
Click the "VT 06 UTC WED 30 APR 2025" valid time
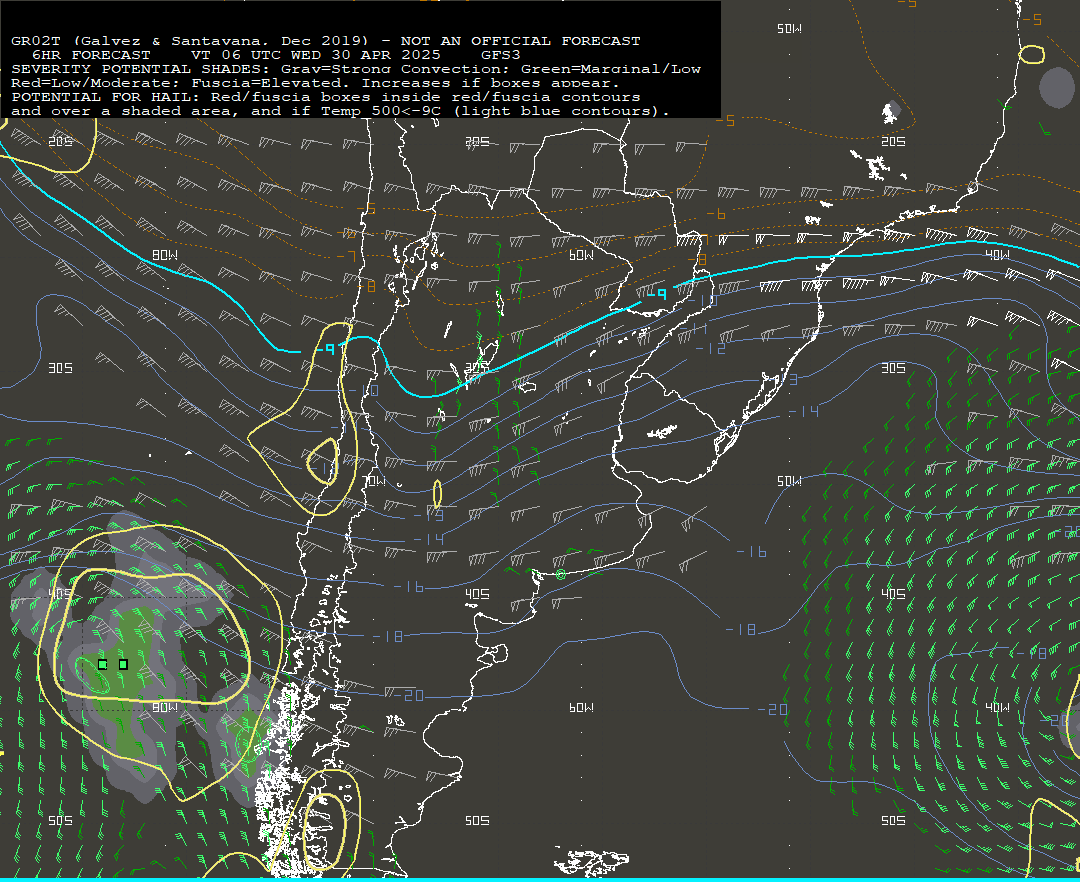coord(315,55)
